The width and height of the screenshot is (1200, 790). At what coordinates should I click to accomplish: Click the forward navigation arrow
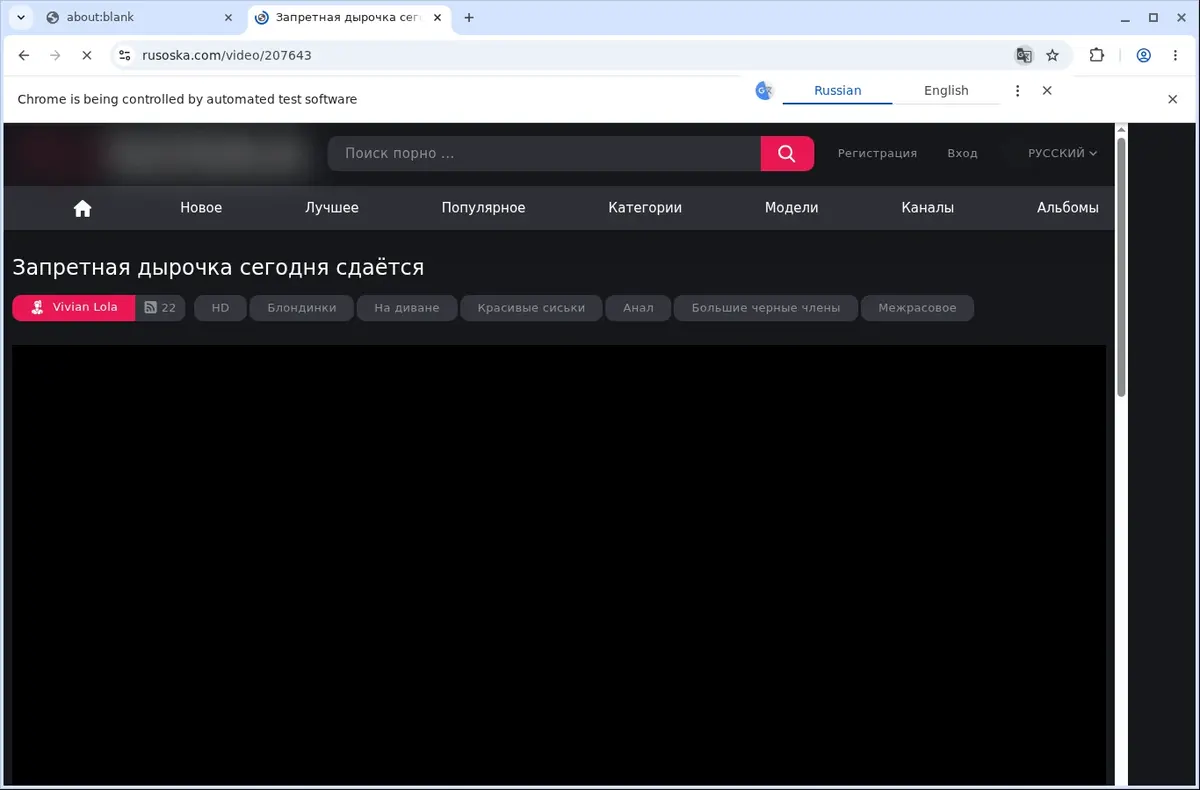tap(55, 56)
